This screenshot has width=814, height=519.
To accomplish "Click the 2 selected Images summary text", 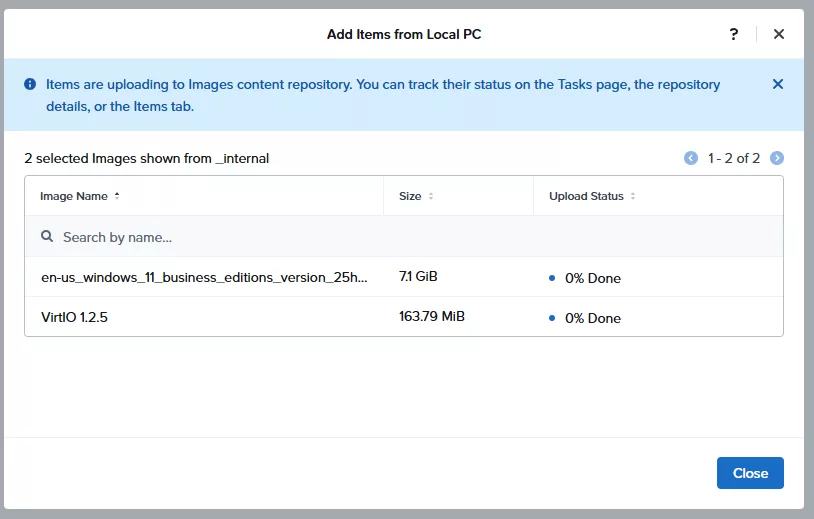I will pos(146,158).
